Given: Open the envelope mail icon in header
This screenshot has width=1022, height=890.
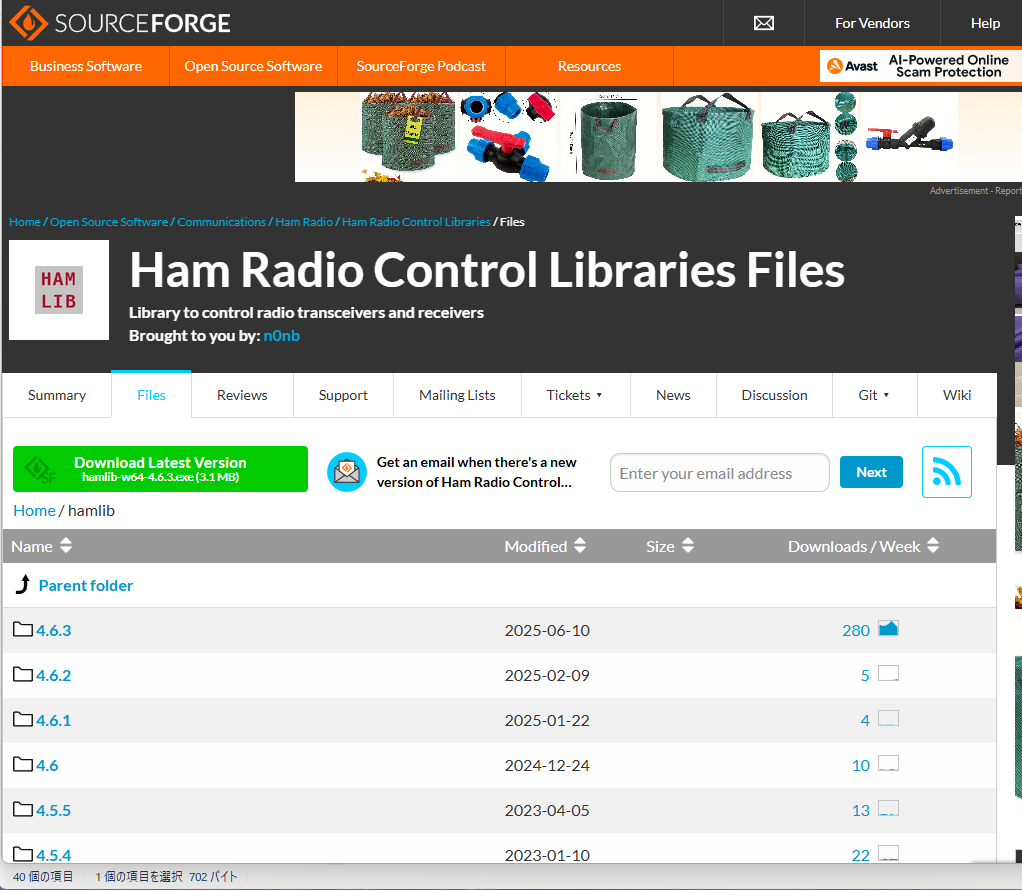Looking at the screenshot, I should tap(764, 23).
